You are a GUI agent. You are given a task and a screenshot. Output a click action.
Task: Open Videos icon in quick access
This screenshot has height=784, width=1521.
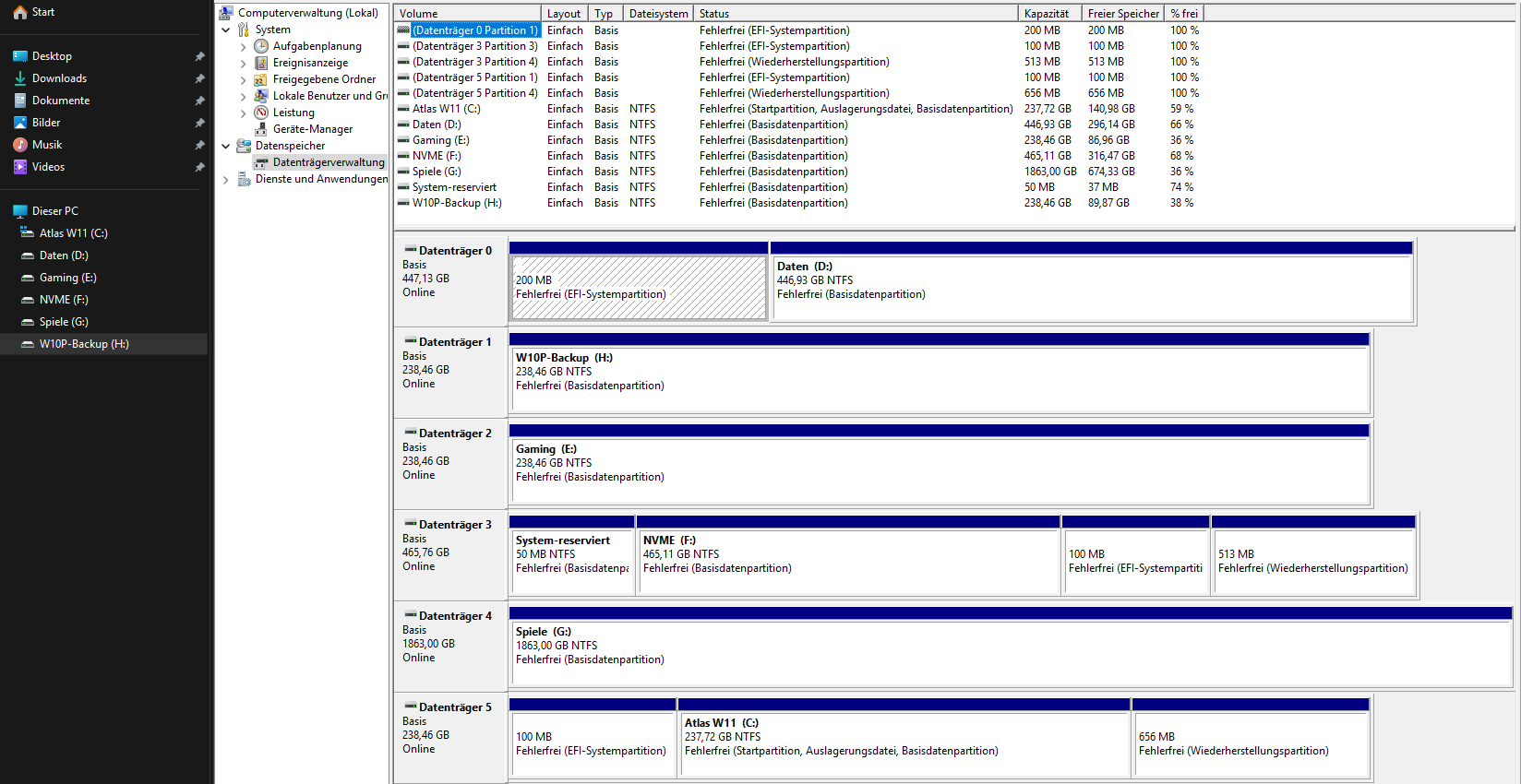(x=19, y=167)
